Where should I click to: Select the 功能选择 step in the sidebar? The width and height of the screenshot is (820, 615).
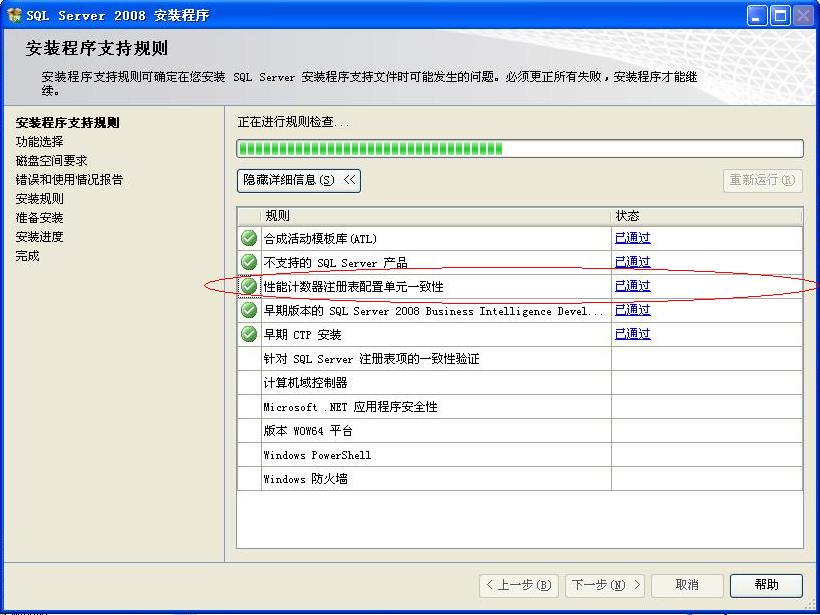tap(40, 142)
